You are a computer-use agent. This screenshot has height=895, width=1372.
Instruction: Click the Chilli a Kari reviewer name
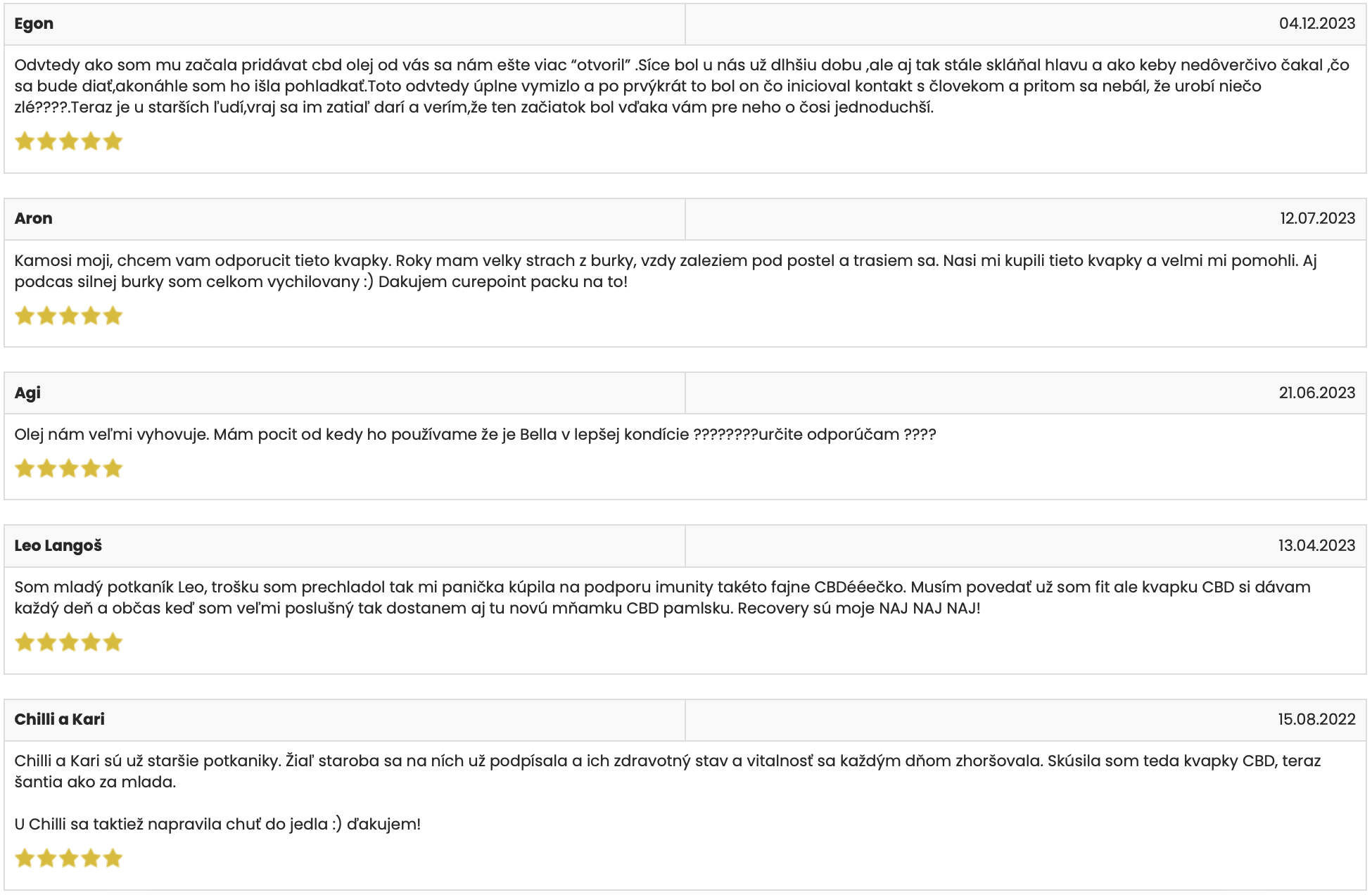coord(60,719)
